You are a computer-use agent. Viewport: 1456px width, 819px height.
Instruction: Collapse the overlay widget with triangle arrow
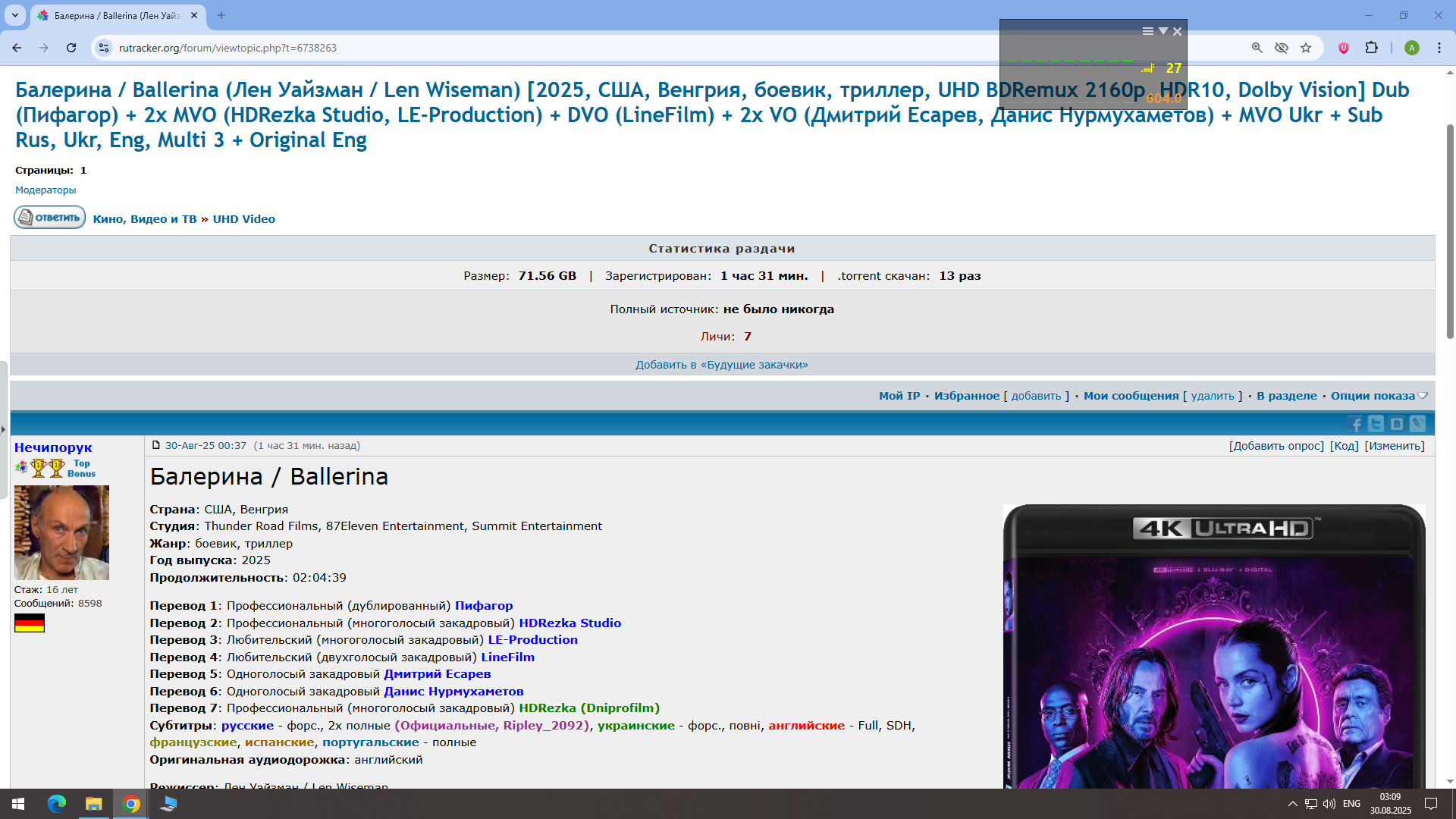click(x=1163, y=31)
